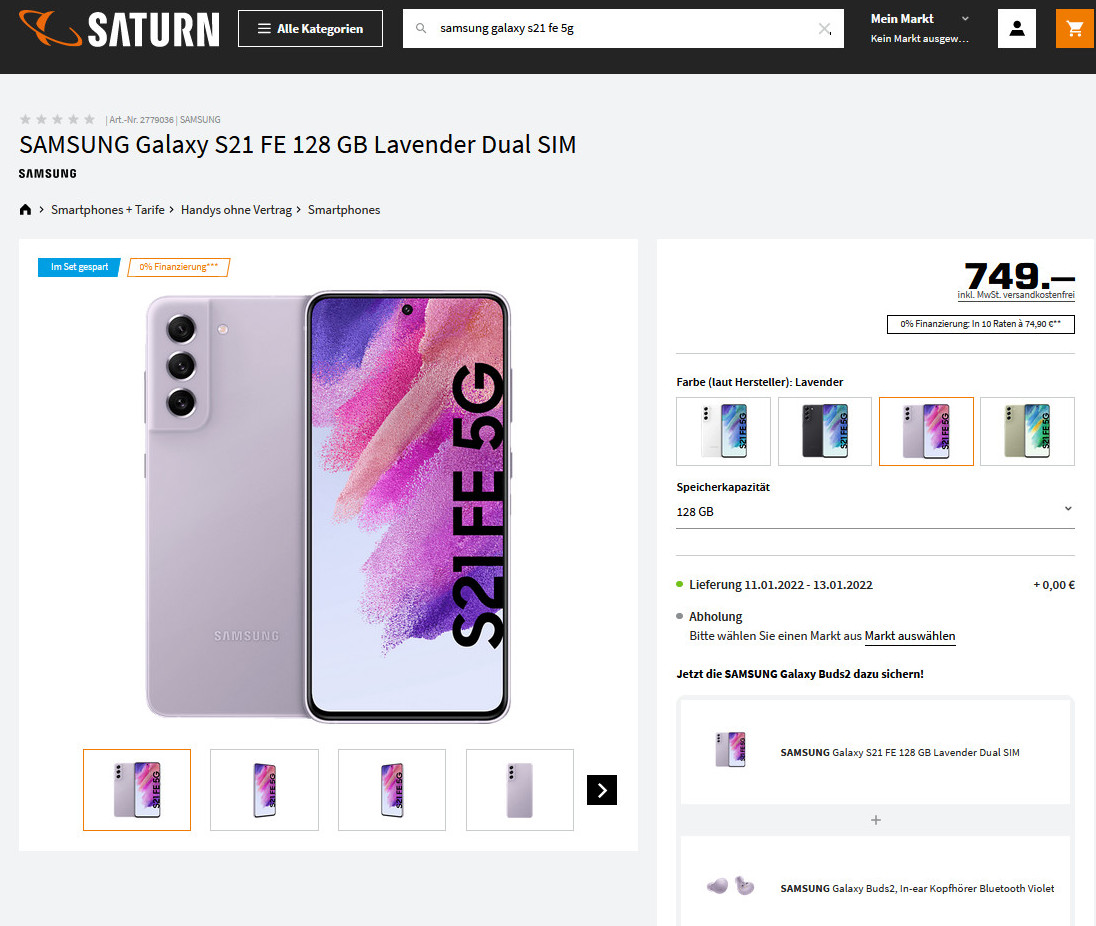Select the graphite black color variant
This screenshot has width=1096, height=926.
tap(825, 431)
